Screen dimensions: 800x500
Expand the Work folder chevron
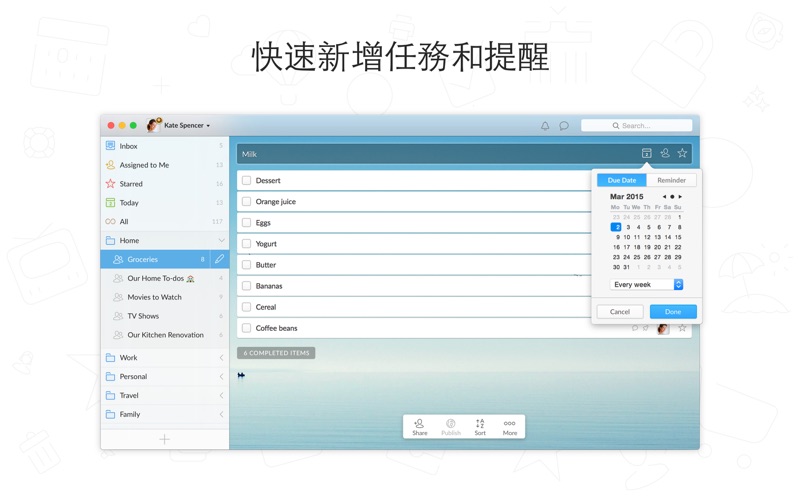coord(221,358)
